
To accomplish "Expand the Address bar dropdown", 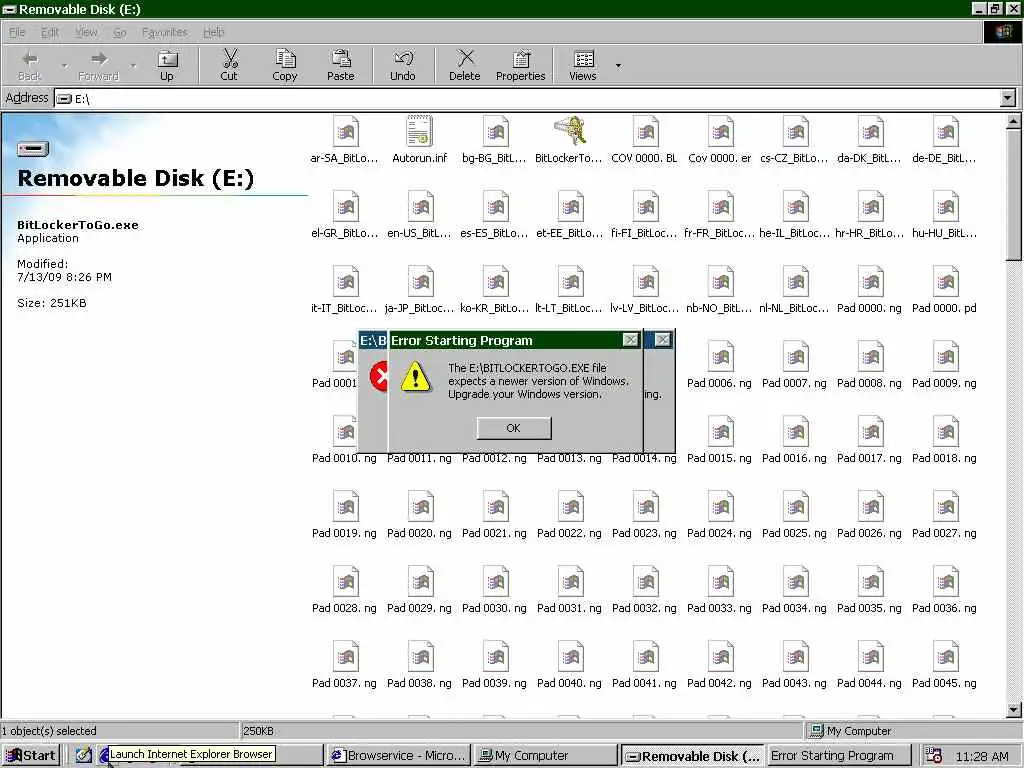I will (1008, 98).
